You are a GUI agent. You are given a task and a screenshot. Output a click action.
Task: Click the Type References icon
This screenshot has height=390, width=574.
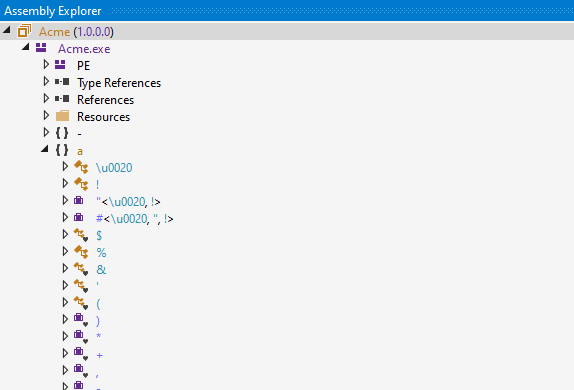(62, 82)
